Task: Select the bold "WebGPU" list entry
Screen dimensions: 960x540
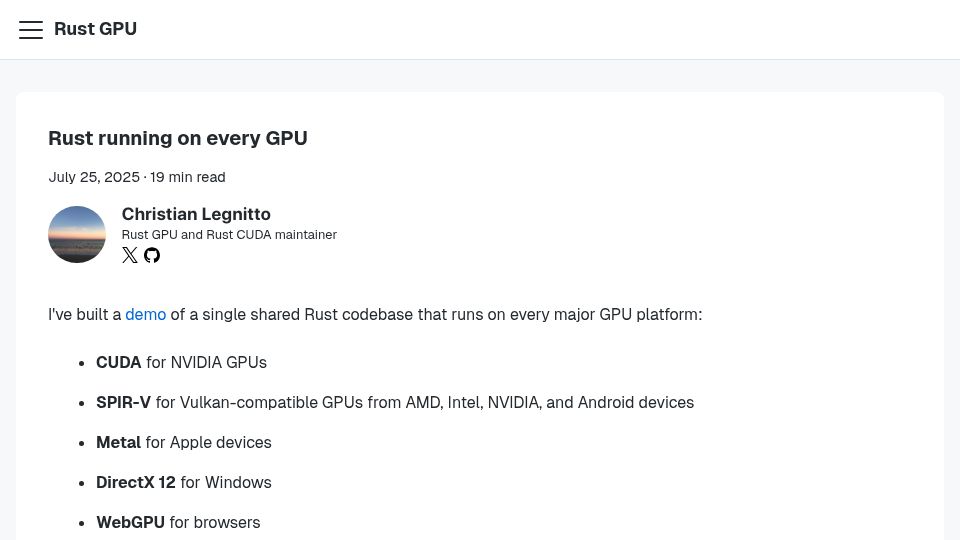Action: coord(130,522)
